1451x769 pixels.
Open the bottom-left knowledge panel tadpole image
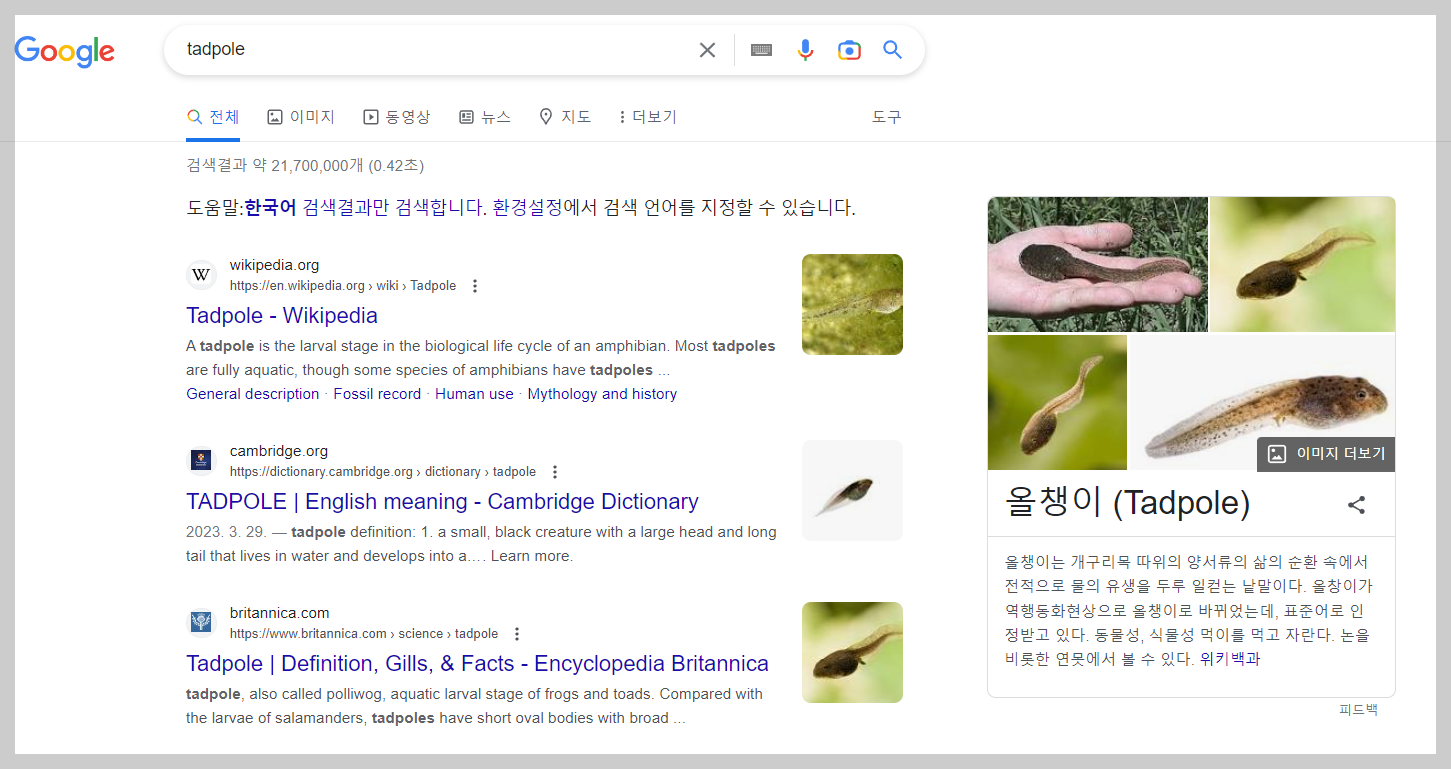point(1057,403)
